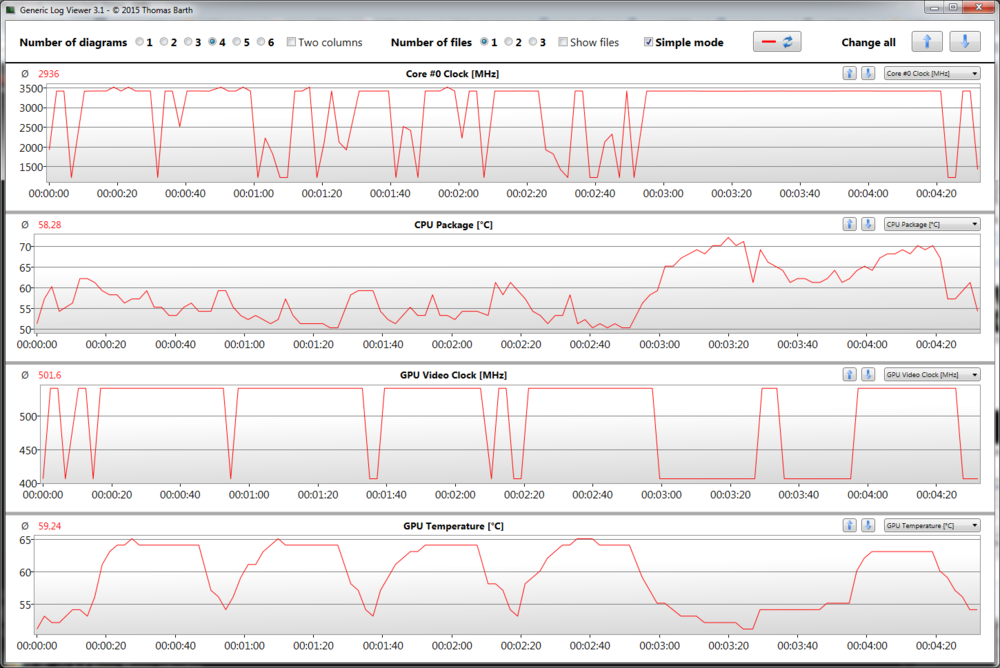Viewport: 1000px width, 668px height.
Task: Click the red line refresh button
Action: click(x=777, y=42)
